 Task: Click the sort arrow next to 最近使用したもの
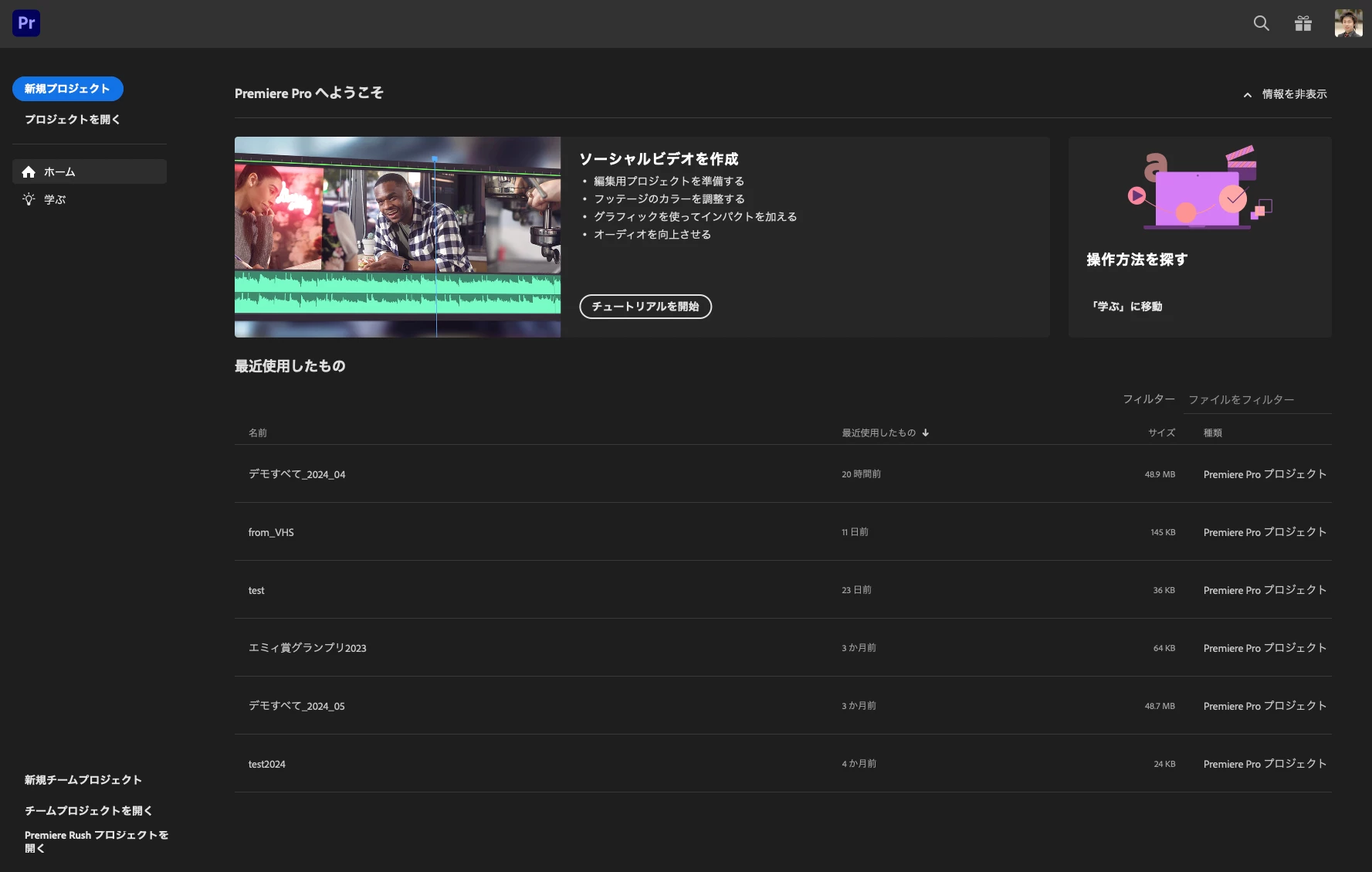tap(925, 433)
